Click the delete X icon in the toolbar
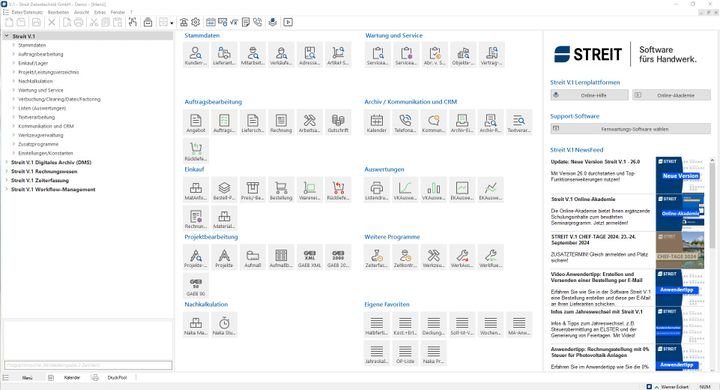 52,22
